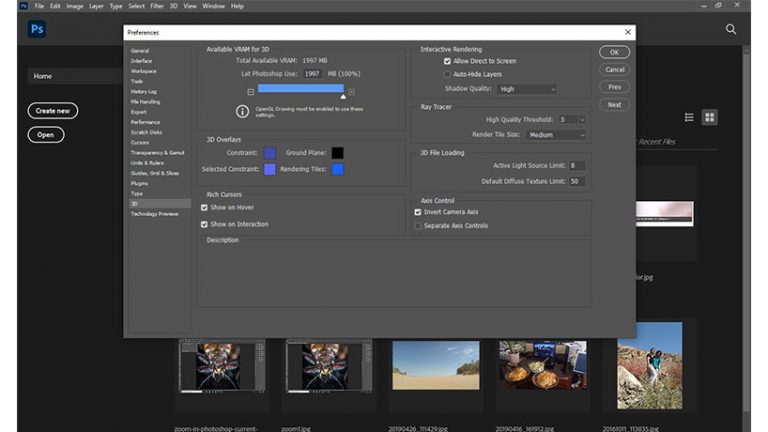Open the 20190426_111429.jpg beach thumbnail
Screen dimensions: 768x432
click(x=436, y=366)
